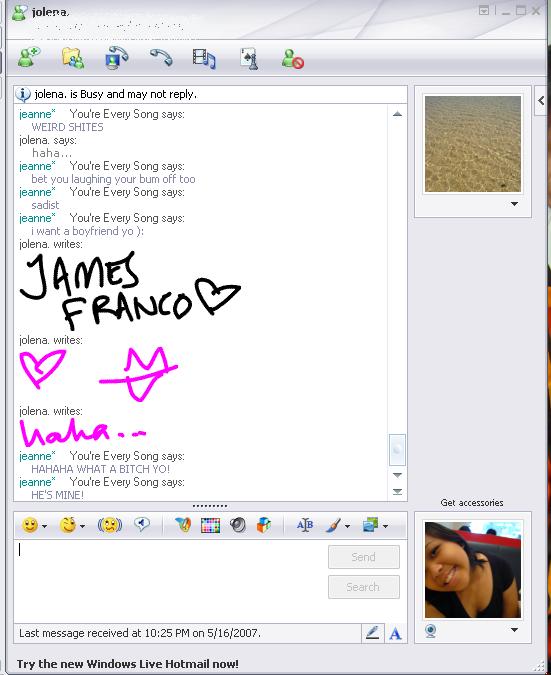Click the jolena. contact name in title
551x675 pixels.
(x=50, y=12)
